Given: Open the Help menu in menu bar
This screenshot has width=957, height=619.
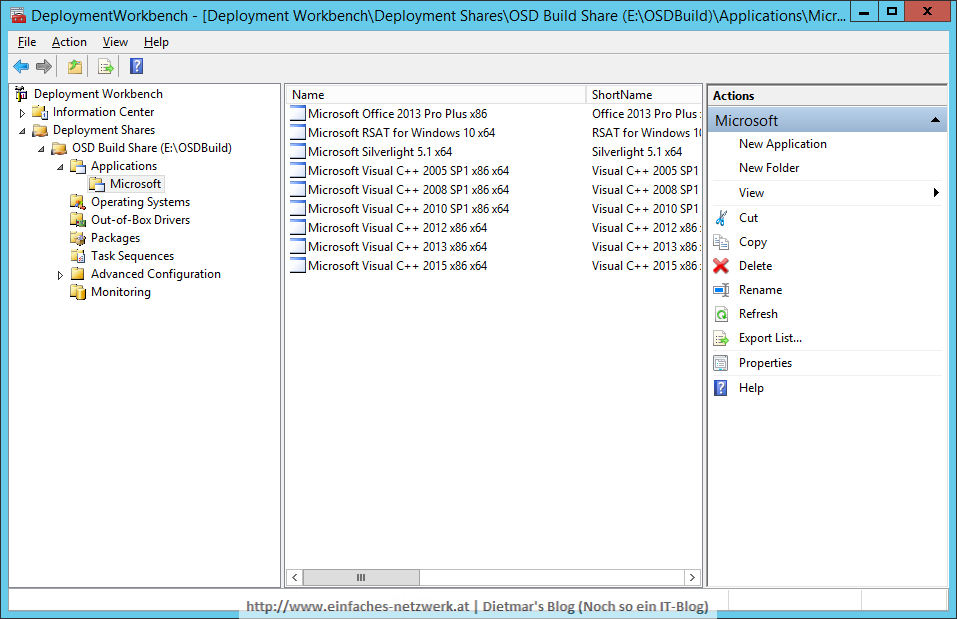Looking at the screenshot, I should click(156, 42).
